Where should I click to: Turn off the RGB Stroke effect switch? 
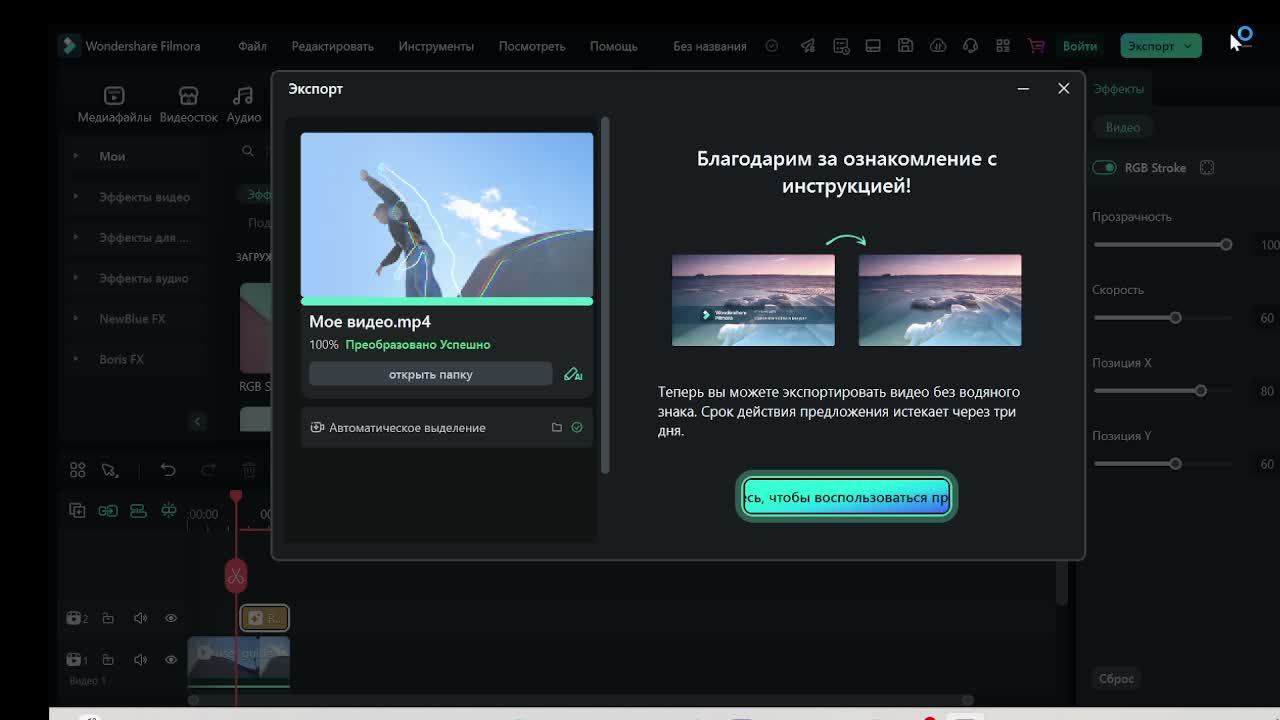coord(1104,167)
